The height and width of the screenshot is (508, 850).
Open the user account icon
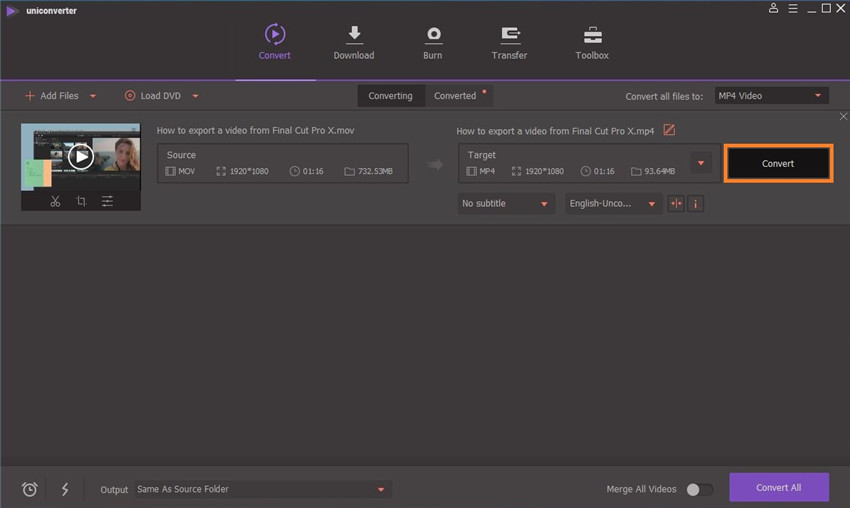click(774, 8)
